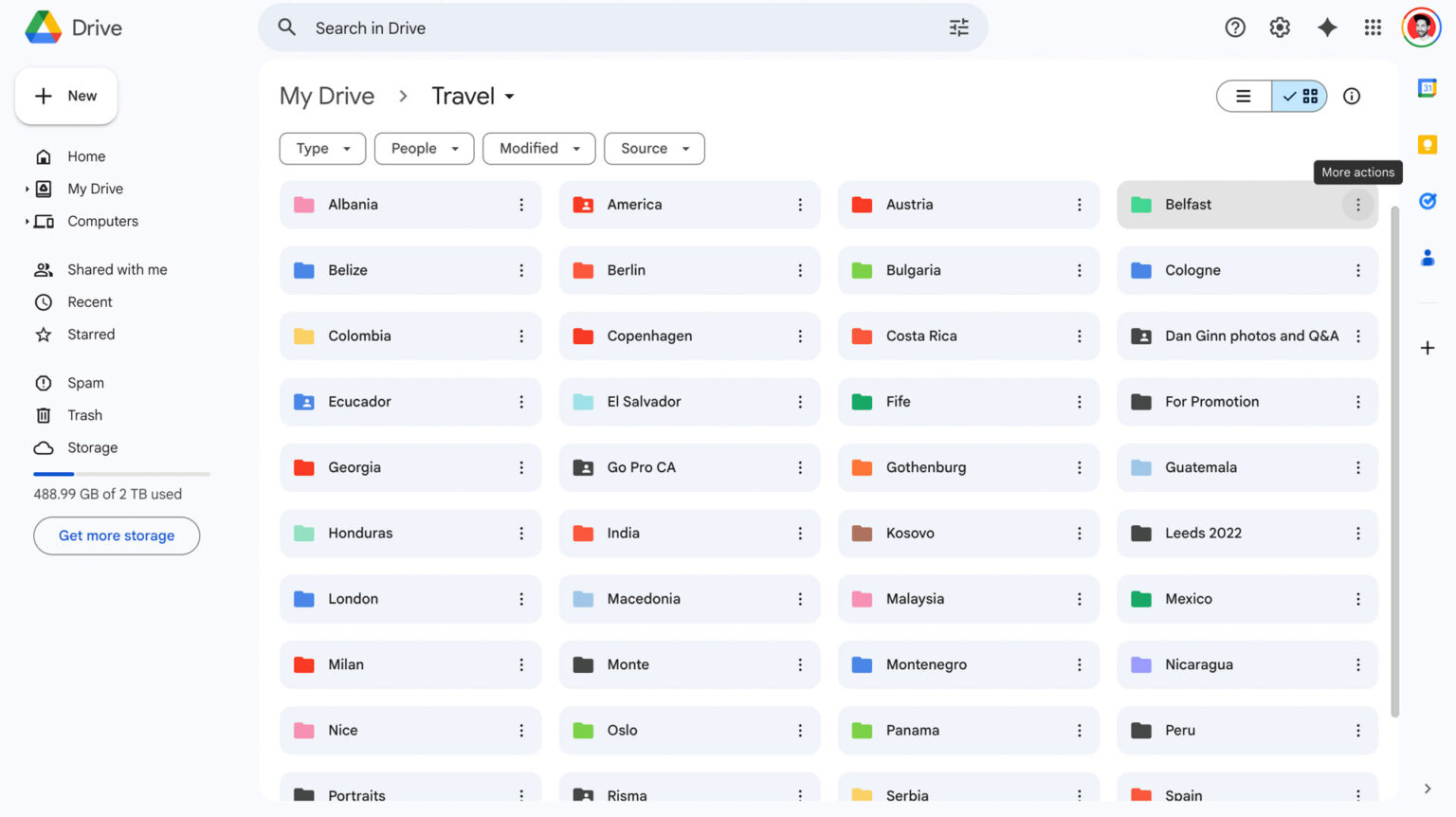The image size is (1456, 817).
Task: Open the People filter dropdown
Action: [x=424, y=149]
